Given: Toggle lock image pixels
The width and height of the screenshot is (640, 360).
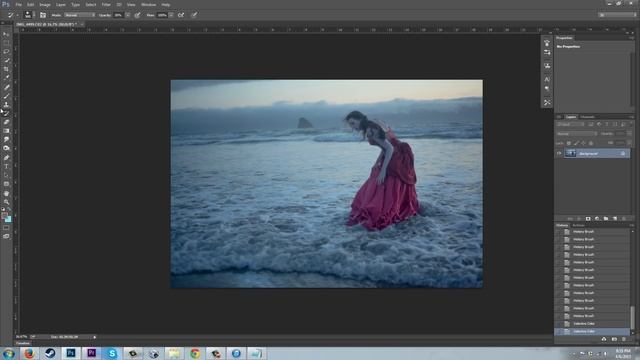Looking at the screenshot, I should click(576, 143).
